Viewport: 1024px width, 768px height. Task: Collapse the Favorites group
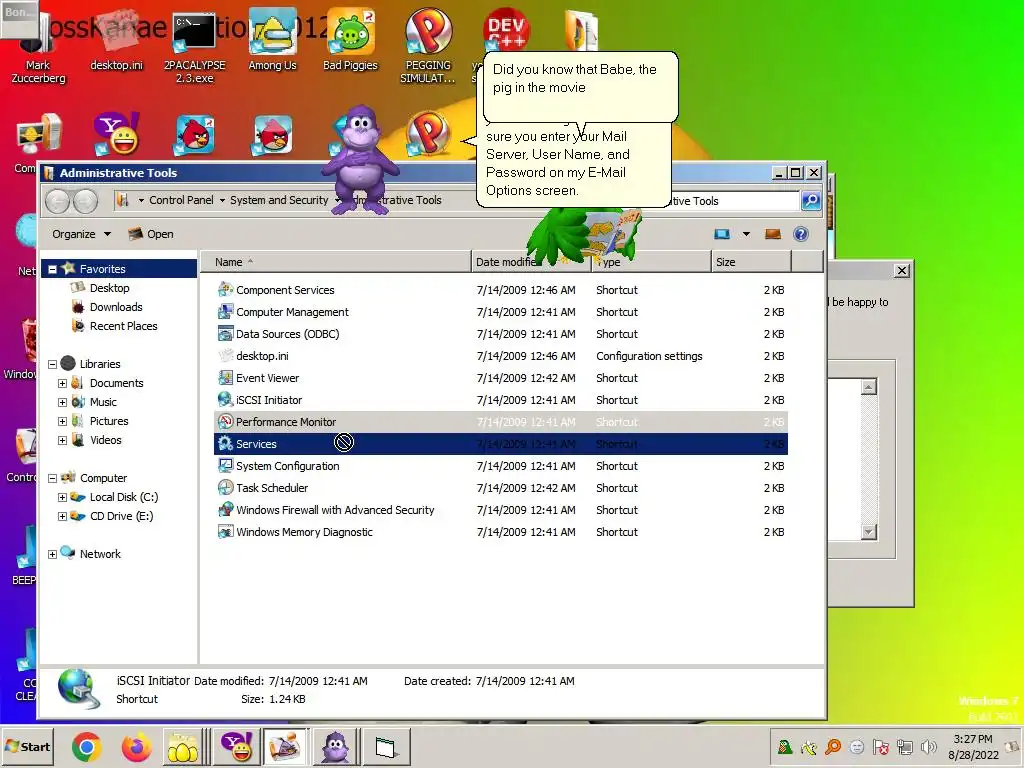[x=52, y=269]
